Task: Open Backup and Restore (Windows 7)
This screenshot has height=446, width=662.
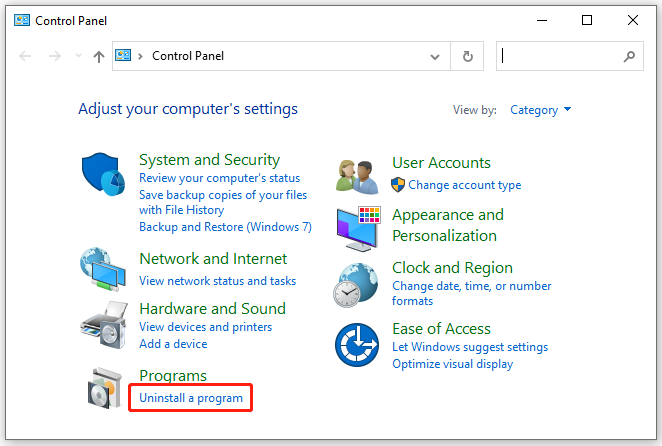Action: (x=225, y=227)
